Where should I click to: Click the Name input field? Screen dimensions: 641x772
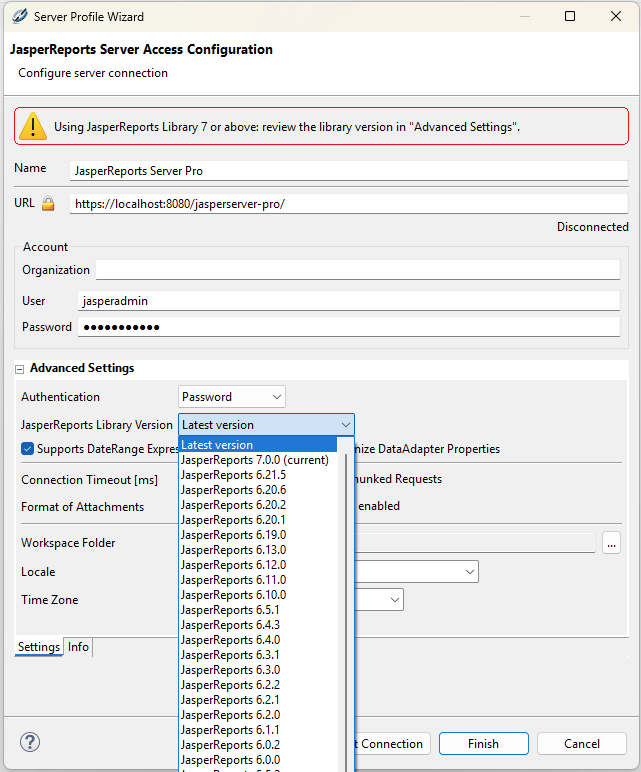(349, 171)
